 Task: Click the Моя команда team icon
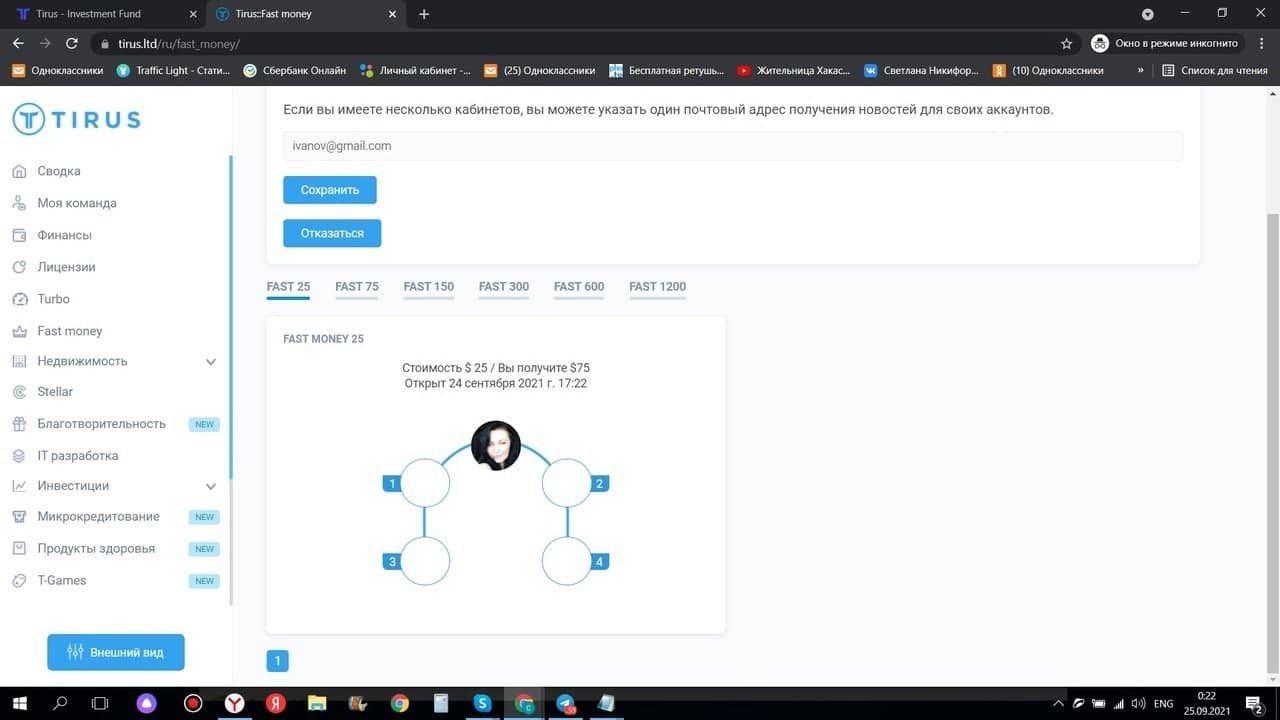pyautogui.click(x=19, y=203)
